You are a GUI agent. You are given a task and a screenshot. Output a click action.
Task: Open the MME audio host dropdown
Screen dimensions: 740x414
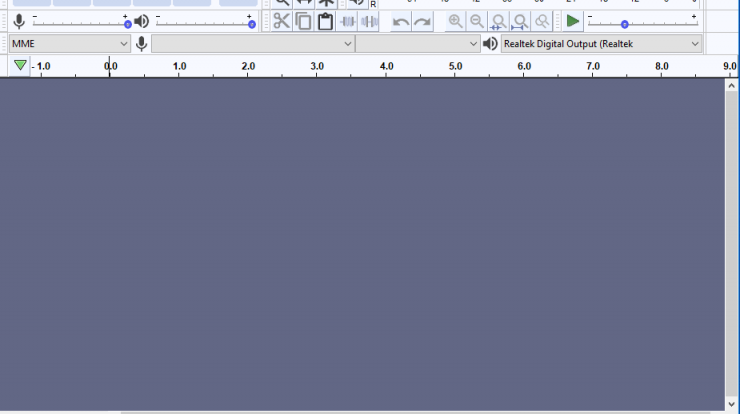(x=70, y=44)
